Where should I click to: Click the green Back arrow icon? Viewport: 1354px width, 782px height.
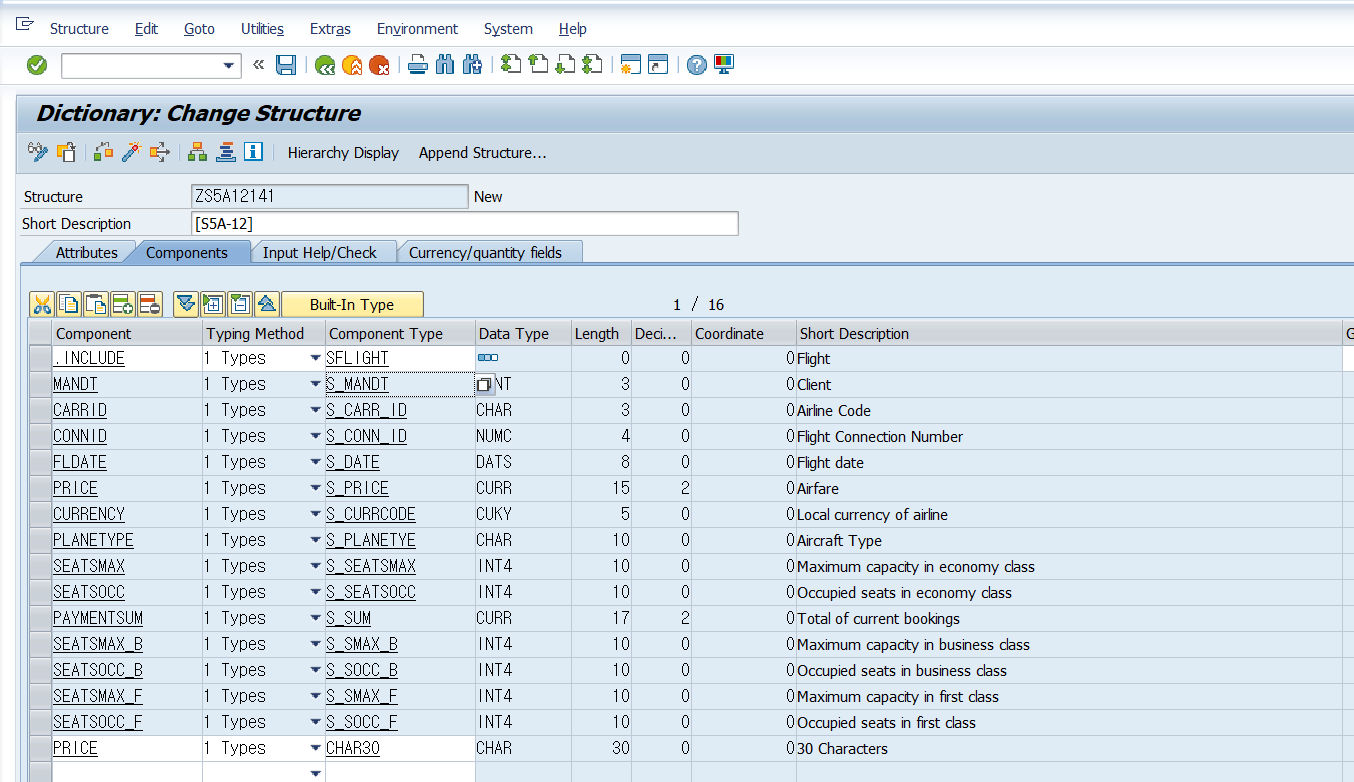coord(324,65)
